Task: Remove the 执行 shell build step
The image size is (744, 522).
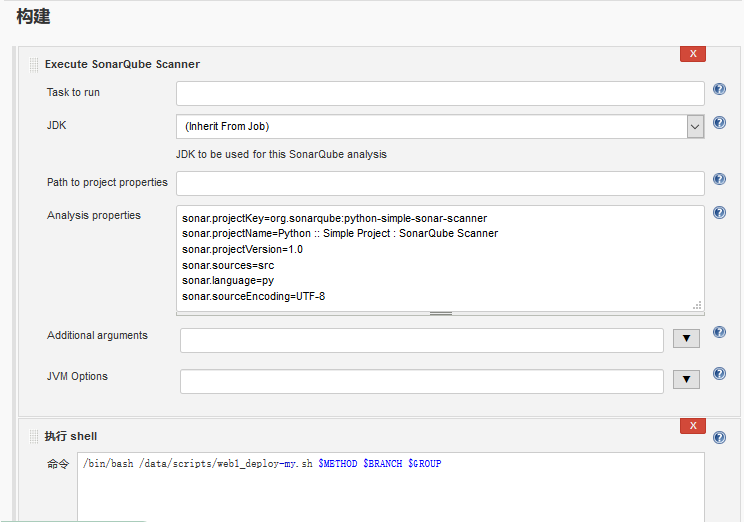Action: point(692,426)
